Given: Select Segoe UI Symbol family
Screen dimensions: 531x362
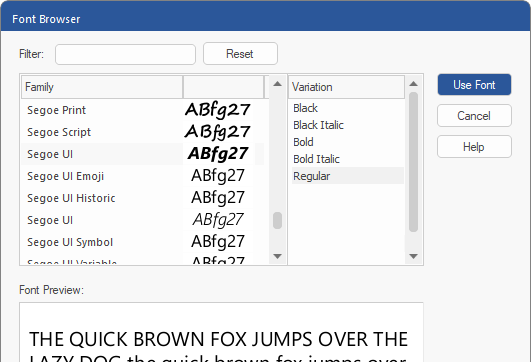Looking at the screenshot, I should coord(142,242).
